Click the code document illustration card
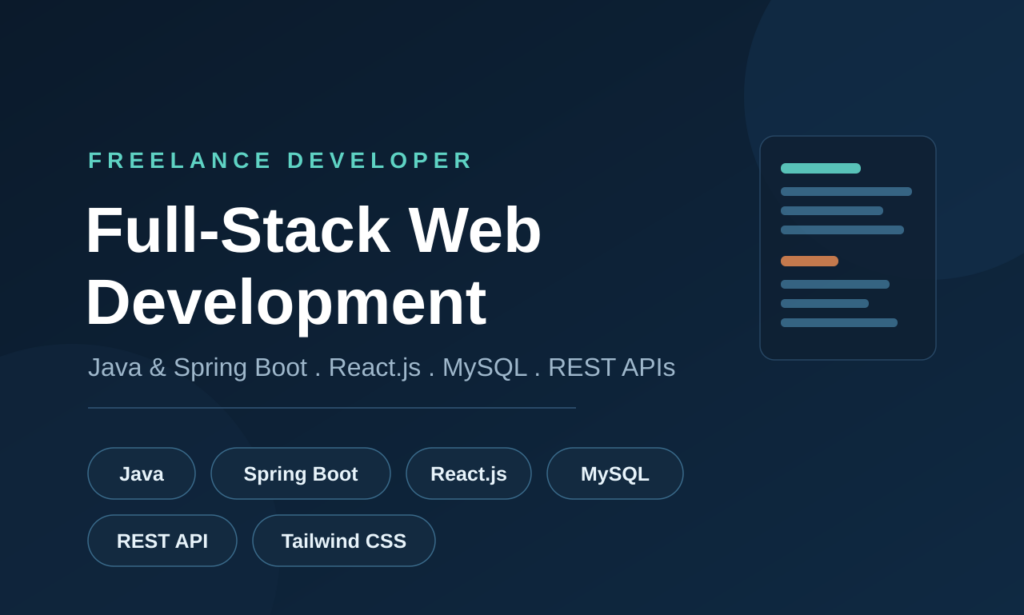1024x615 pixels. pos(848,247)
